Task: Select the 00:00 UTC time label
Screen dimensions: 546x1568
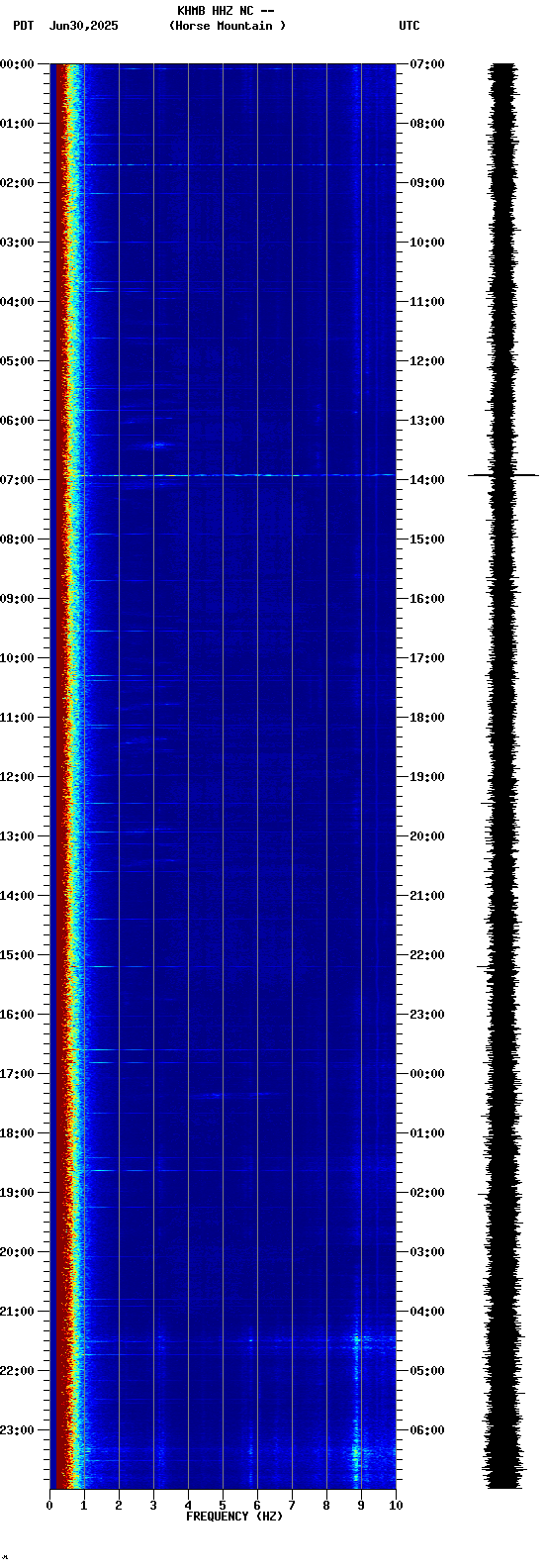Action: (427, 1074)
